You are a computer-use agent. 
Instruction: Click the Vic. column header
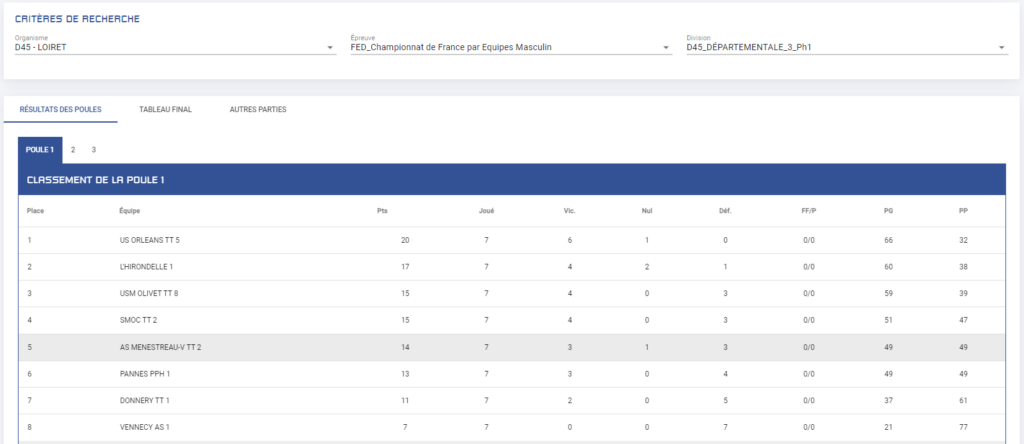pyautogui.click(x=569, y=211)
